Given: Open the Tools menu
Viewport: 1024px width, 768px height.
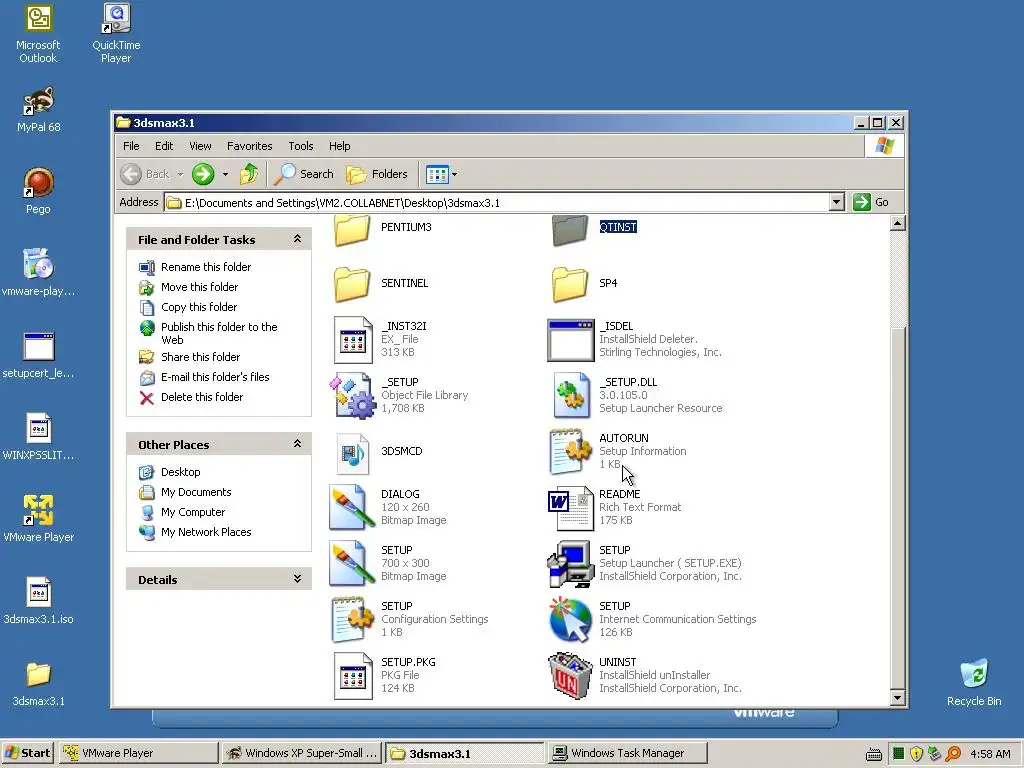Looking at the screenshot, I should pyautogui.click(x=301, y=146).
